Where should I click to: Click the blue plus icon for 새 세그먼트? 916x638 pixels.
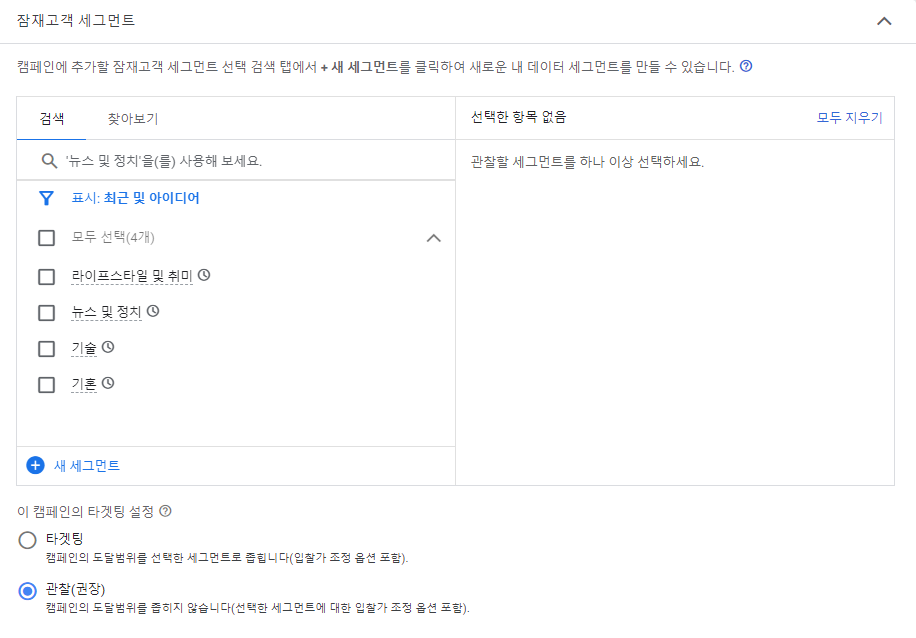click(35, 466)
